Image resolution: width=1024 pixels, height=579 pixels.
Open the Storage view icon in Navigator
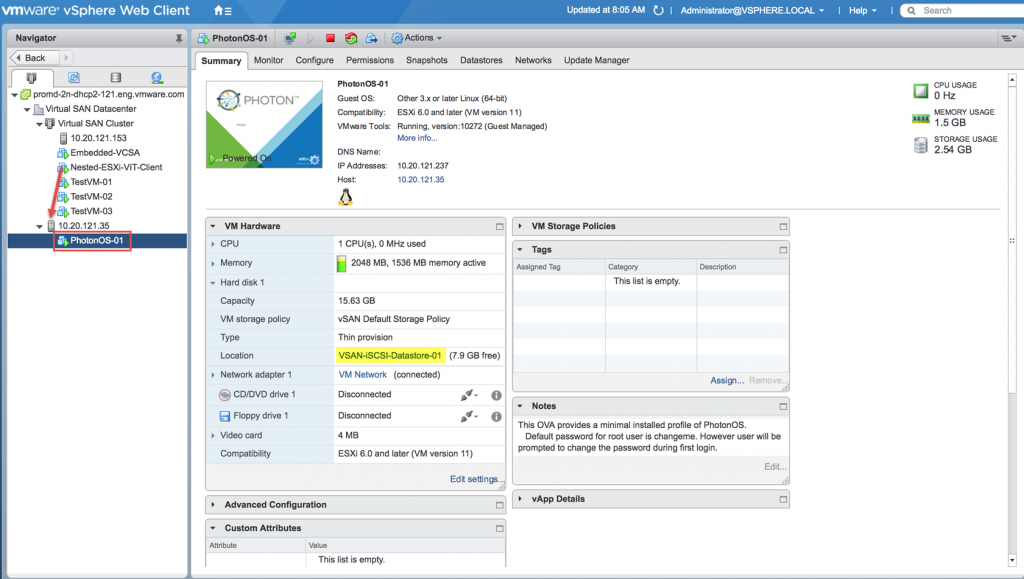click(116, 77)
